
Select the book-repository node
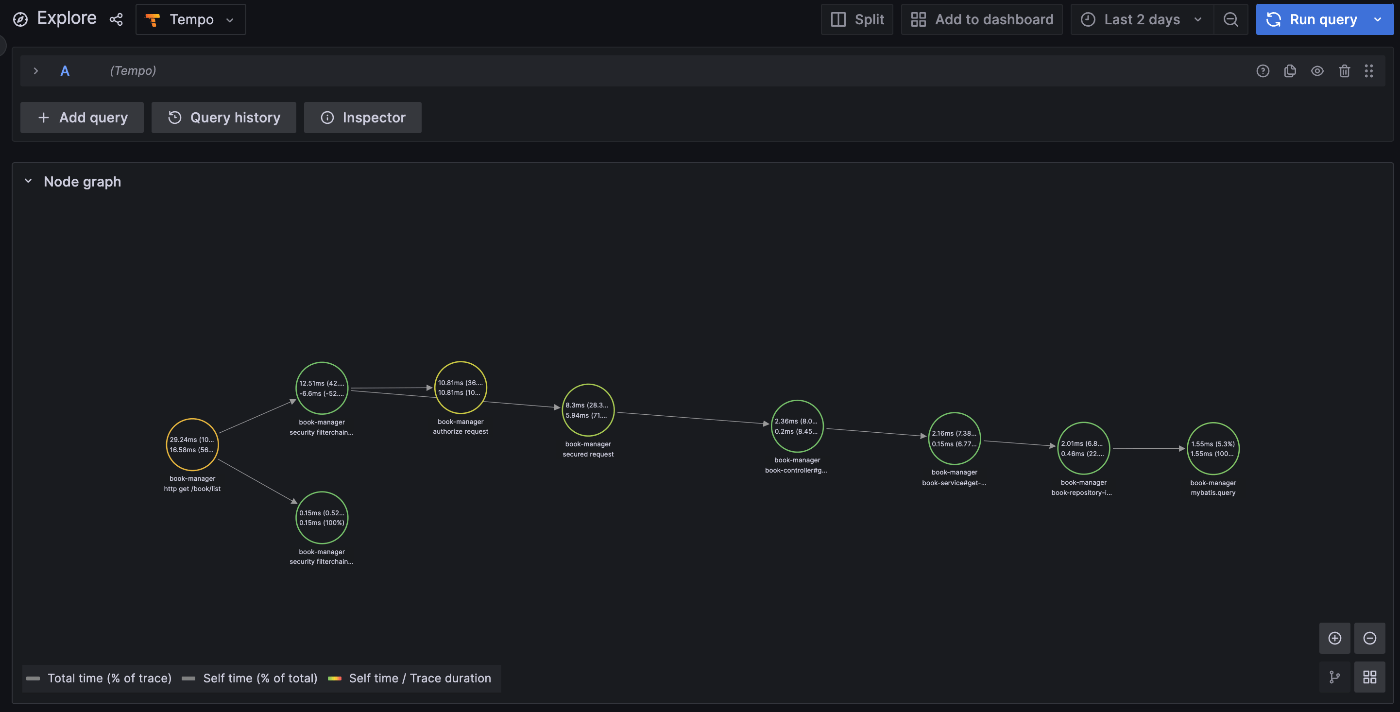pyautogui.click(x=1084, y=448)
